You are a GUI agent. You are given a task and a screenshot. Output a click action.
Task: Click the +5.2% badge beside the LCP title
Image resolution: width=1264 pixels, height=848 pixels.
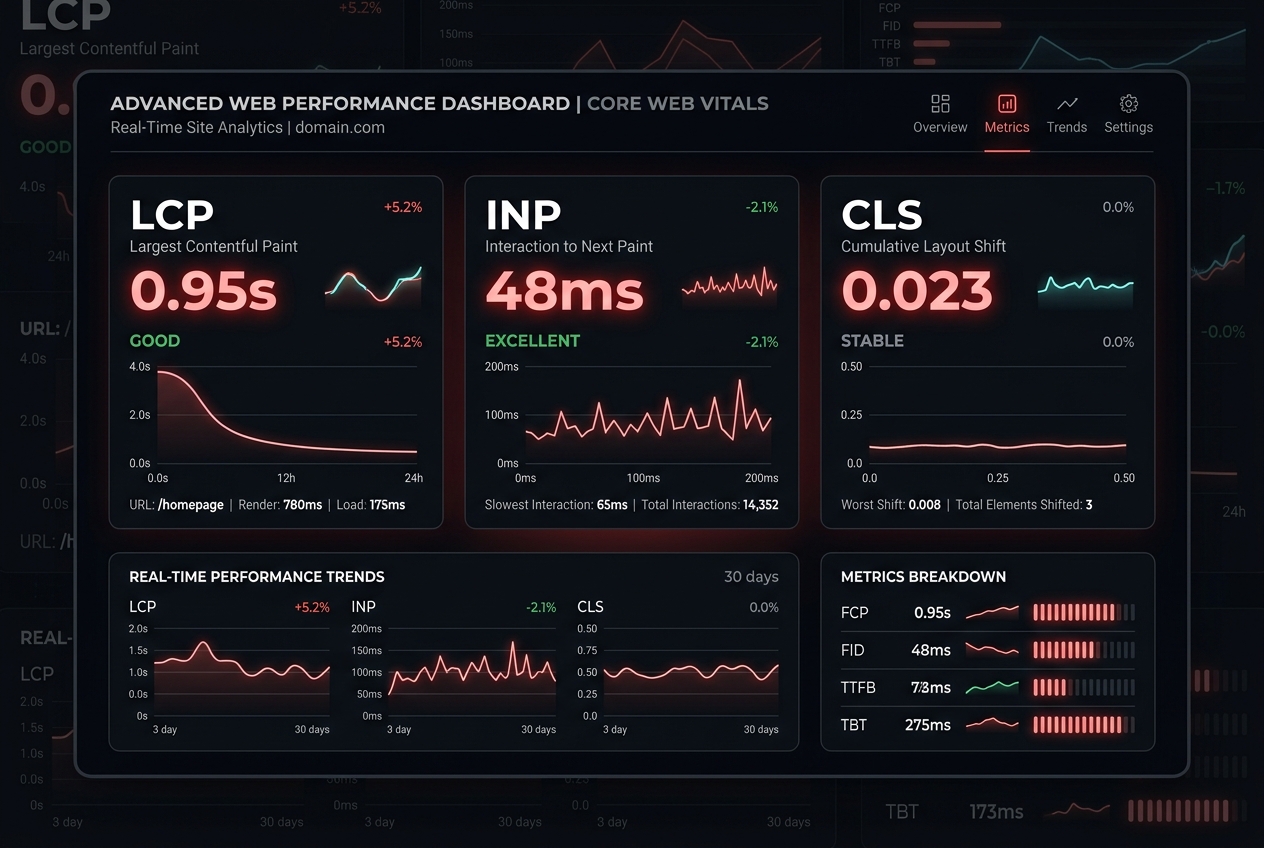coord(403,207)
